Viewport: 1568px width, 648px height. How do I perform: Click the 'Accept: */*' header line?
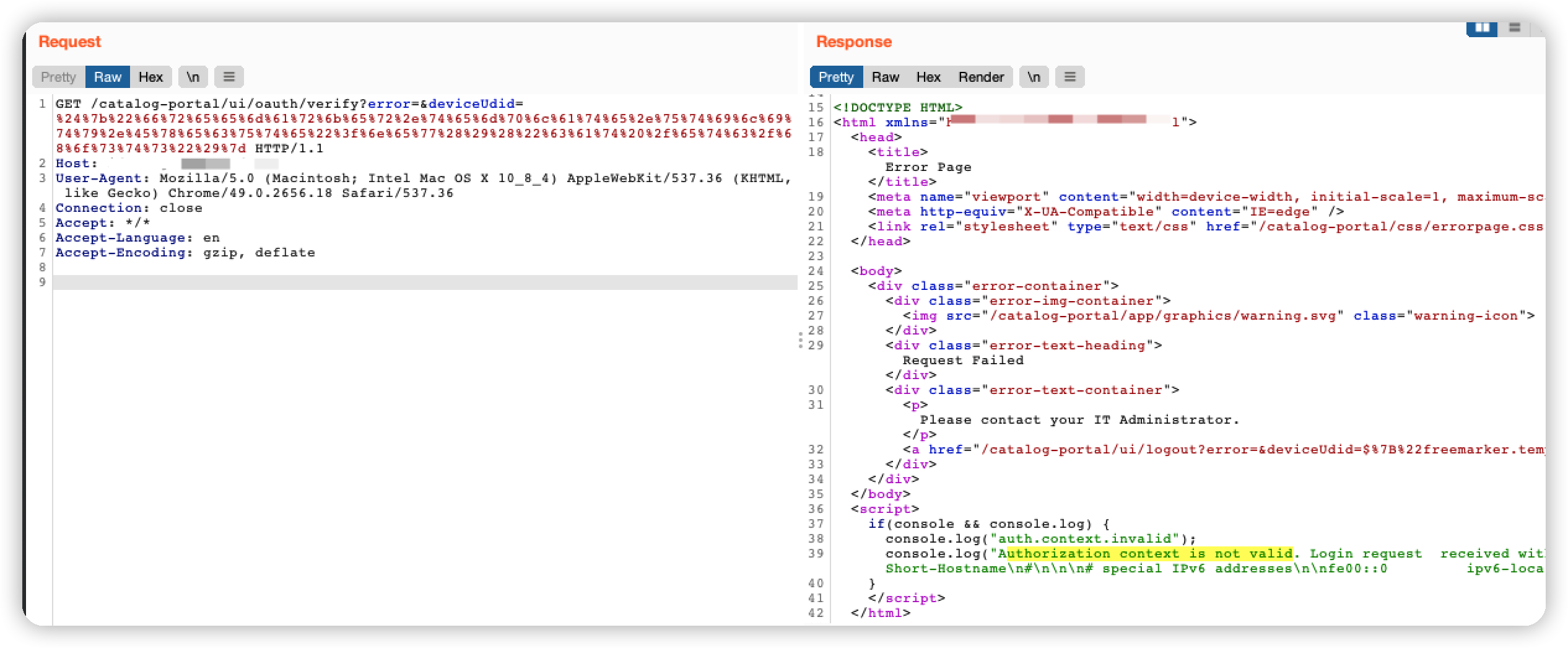point(103,223)
